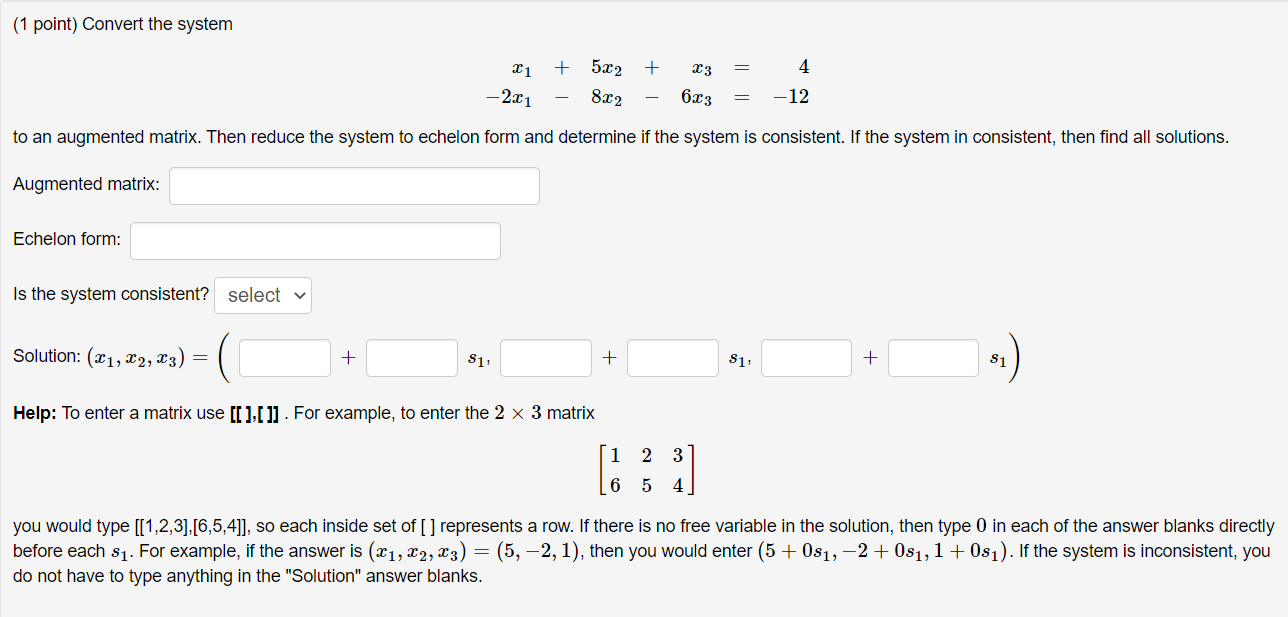Expand the 'Is the system consistent?' selector

[262, 294]
